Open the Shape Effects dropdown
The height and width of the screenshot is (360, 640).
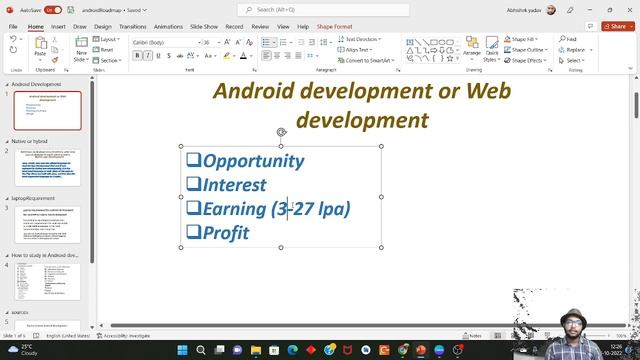click(x=525, y=60)
